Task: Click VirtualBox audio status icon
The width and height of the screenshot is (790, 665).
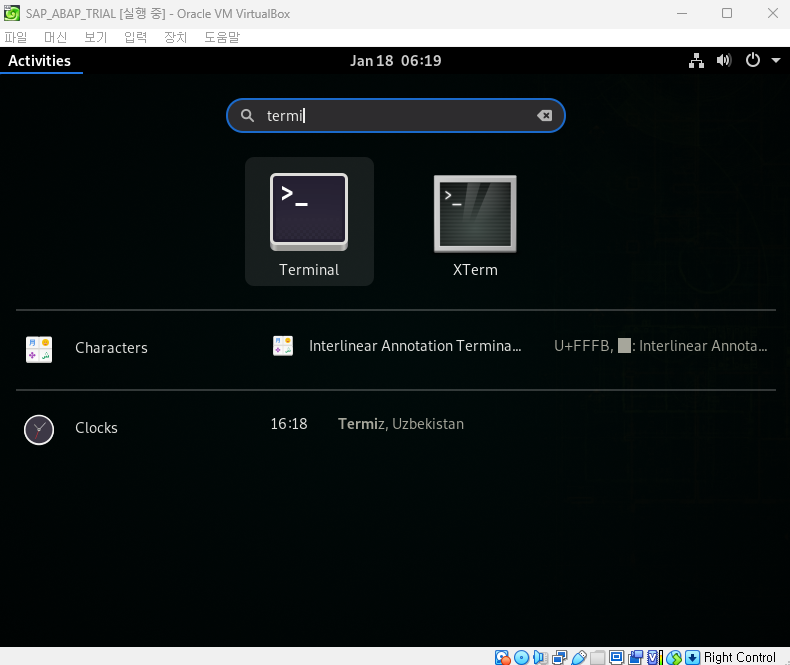Action: tap(540, 657)
